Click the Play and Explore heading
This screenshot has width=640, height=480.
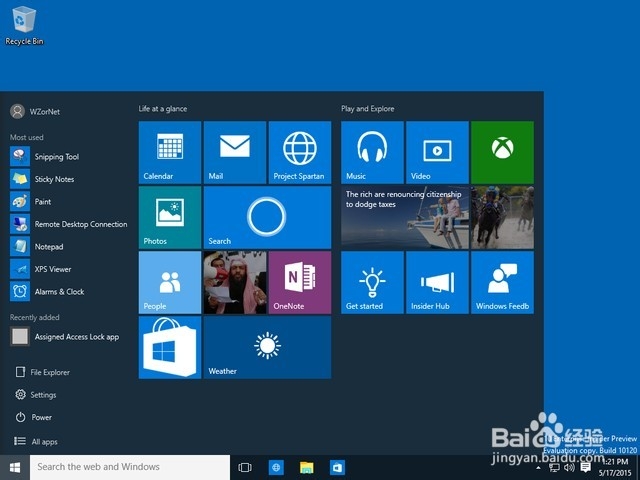[x=368, y=109]
